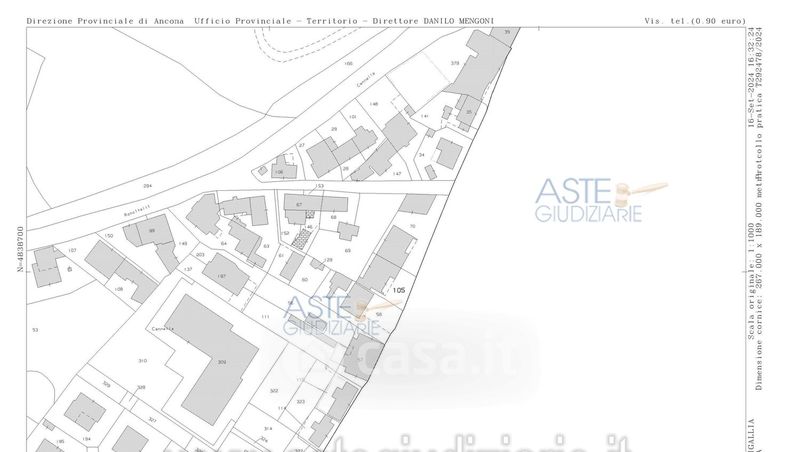Click the N=4838700 coordinate label
This screenshot has height=452, width=800.
coord(19,249)
